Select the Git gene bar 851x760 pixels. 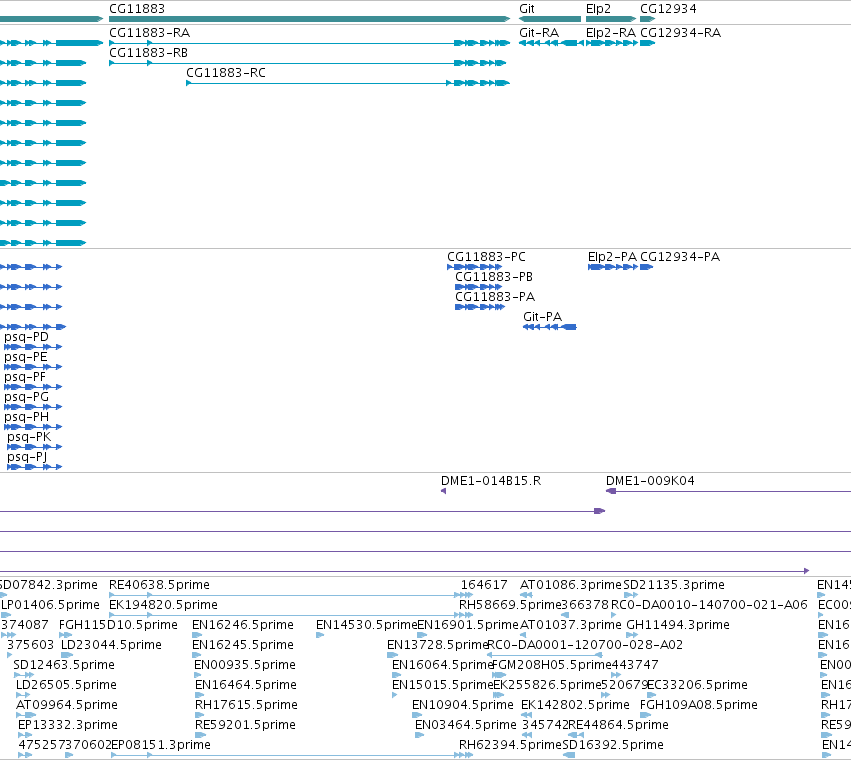550,19
